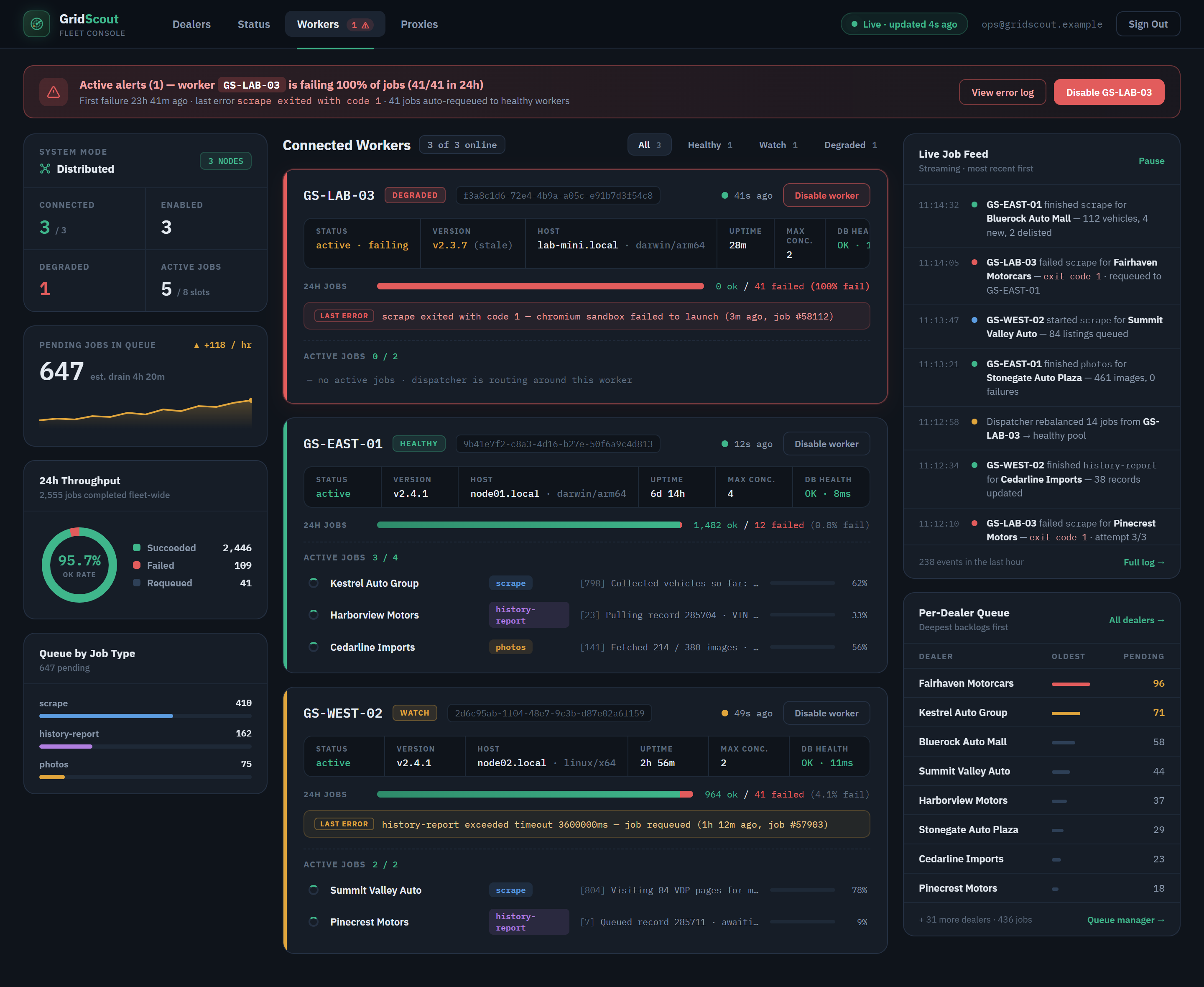Open the Full log link in job feed
Image resolution: width=1204 pixels, height=987 pixels.
[x=1144, y=562]
